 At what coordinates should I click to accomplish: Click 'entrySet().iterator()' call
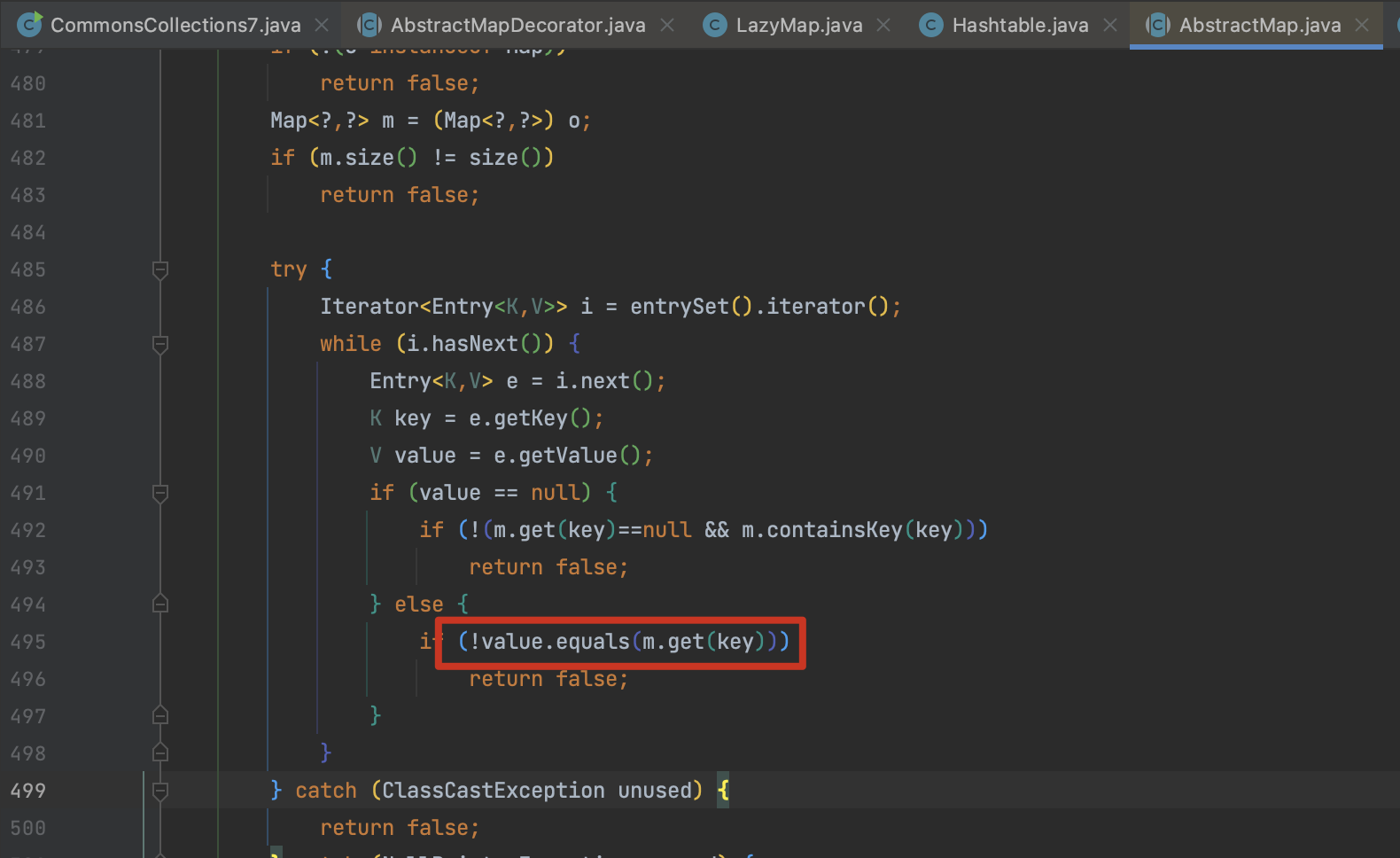(x=759, y=307)
